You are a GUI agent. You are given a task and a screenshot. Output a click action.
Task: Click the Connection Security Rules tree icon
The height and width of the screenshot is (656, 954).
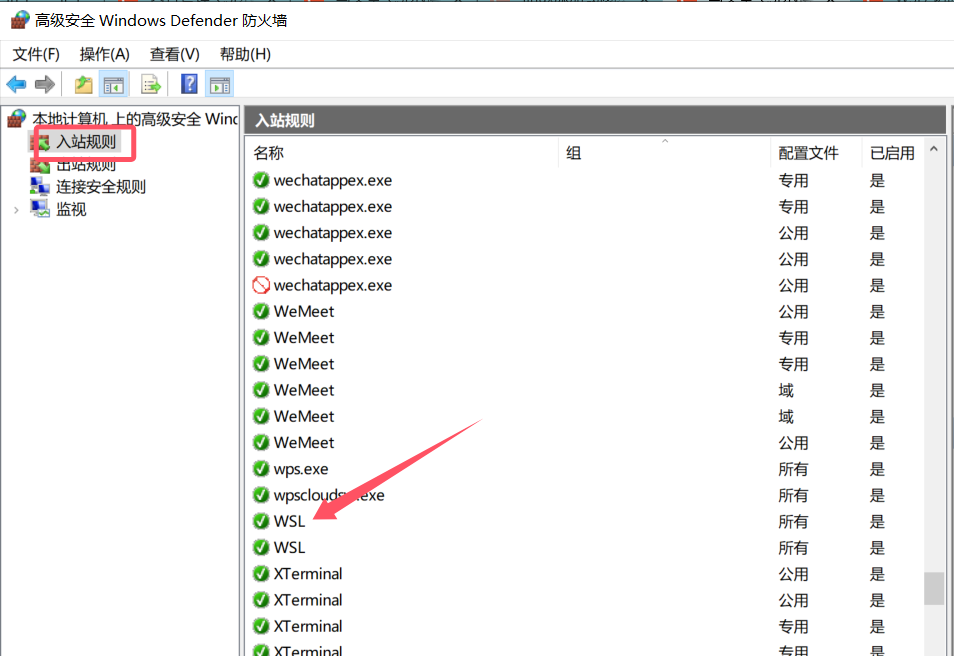pos(40,186)
